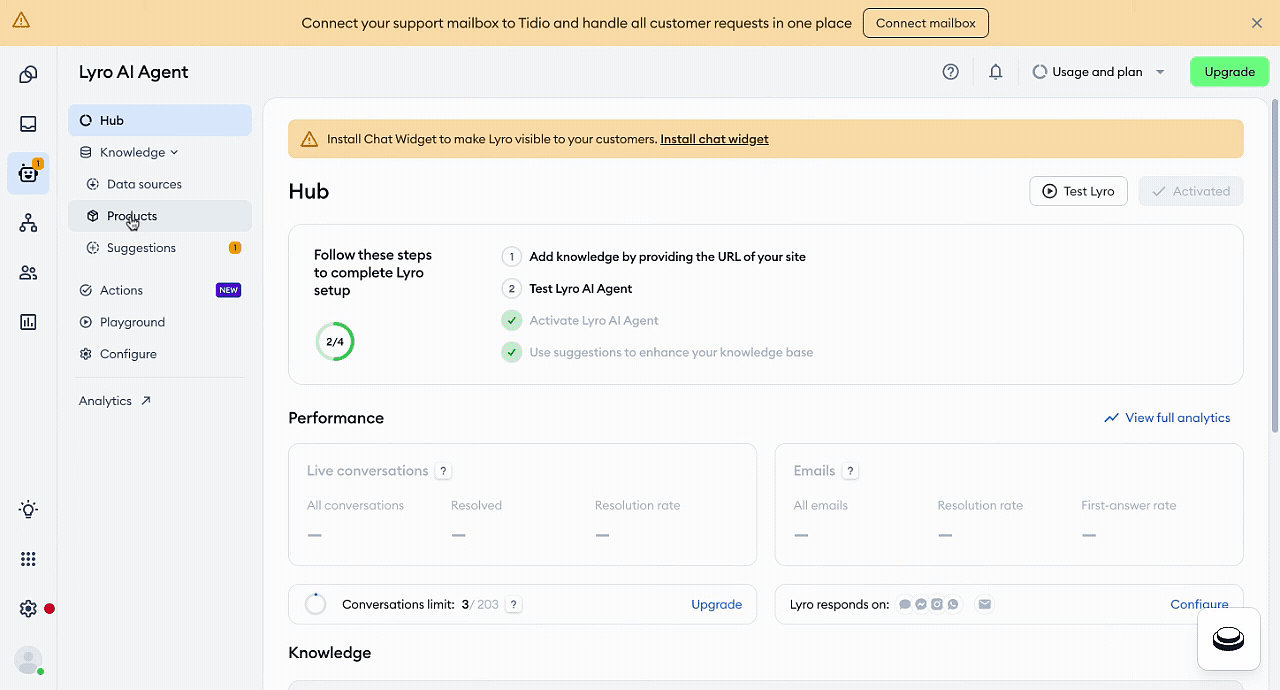The height and width of the screenshot is (690, 1280).
Task: Close the Connect mailbox banner
Action: click(x=1257, y=23)
